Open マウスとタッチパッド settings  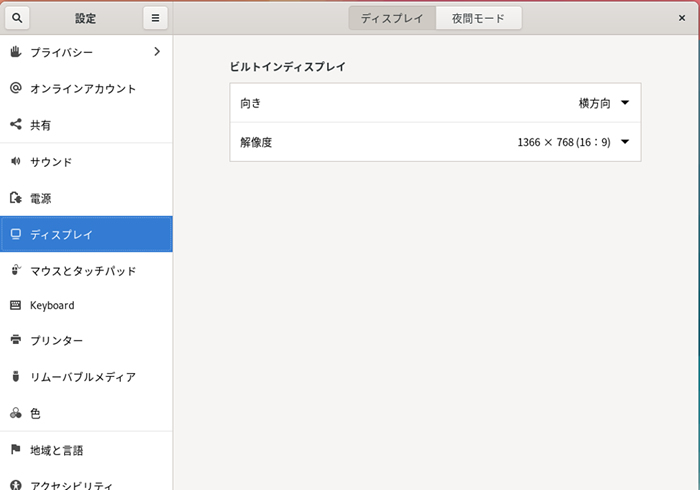pos(83,270)
